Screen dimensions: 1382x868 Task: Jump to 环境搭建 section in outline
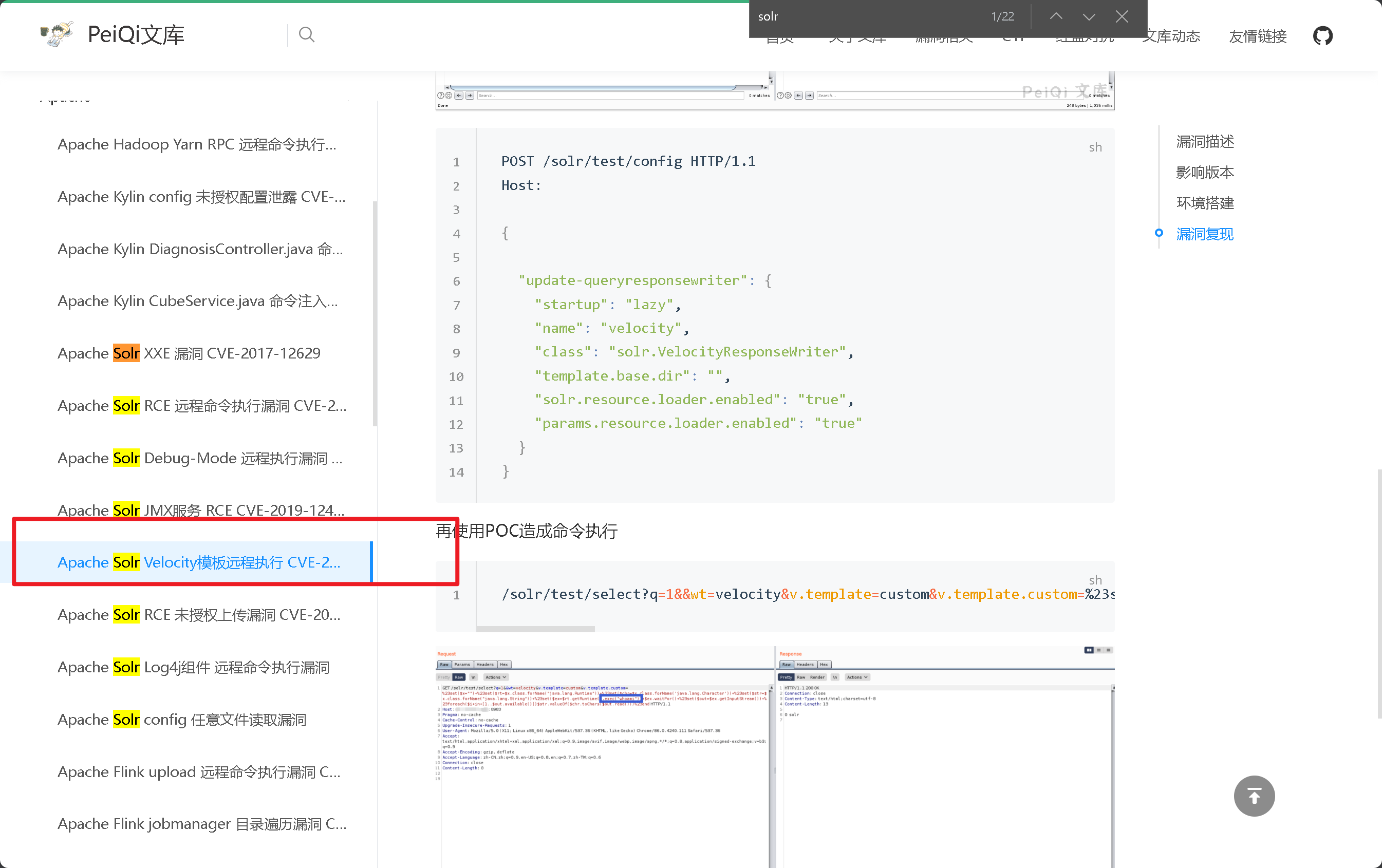pos(1205,203)
